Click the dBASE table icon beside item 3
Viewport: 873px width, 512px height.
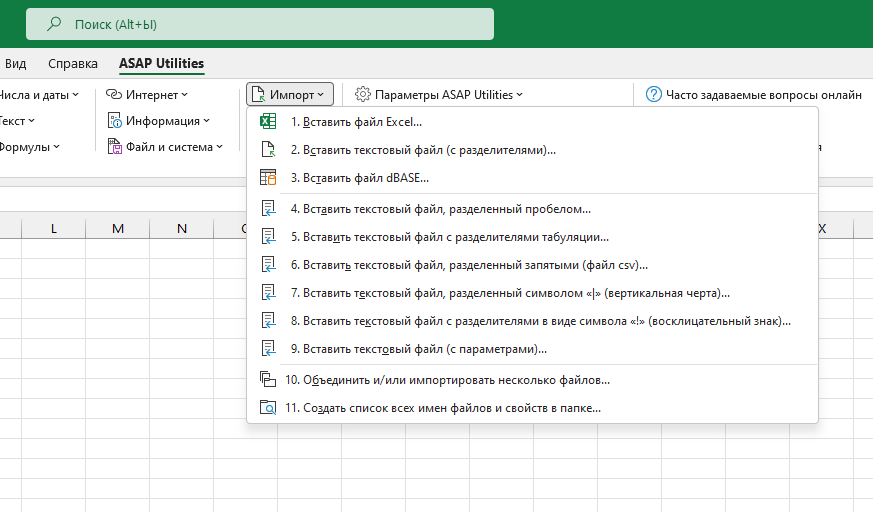[x=268, y=178]
